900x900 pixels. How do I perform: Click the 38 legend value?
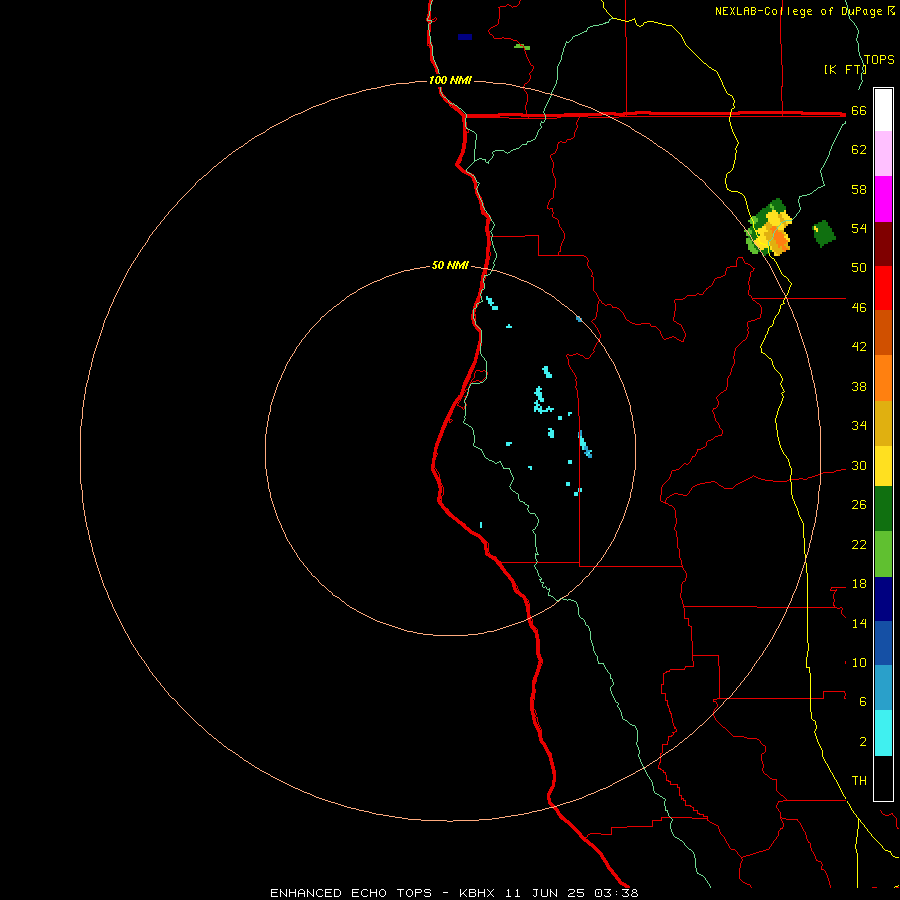pyautogui.click(x=859, y=386)
